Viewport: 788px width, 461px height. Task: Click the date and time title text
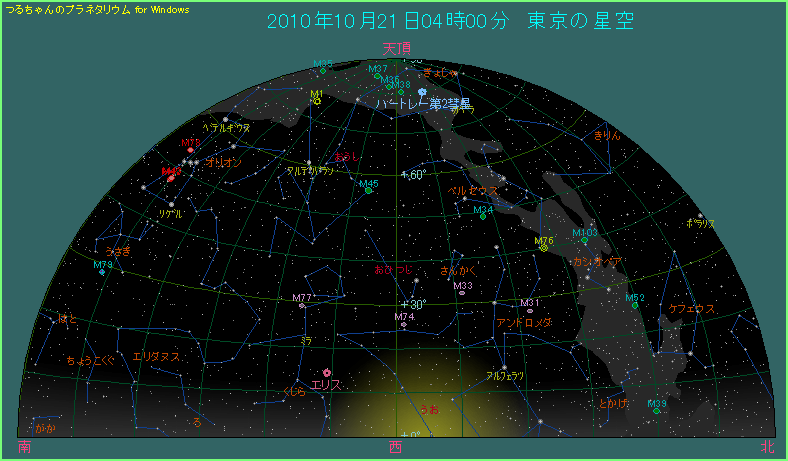tap(450, 21)
